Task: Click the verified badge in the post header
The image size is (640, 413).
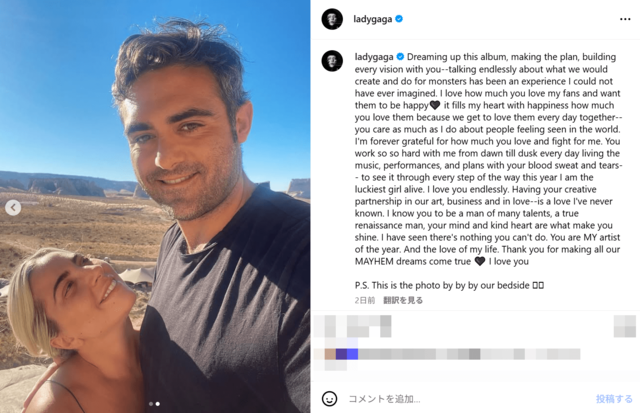Action: [x=399, y=19]
